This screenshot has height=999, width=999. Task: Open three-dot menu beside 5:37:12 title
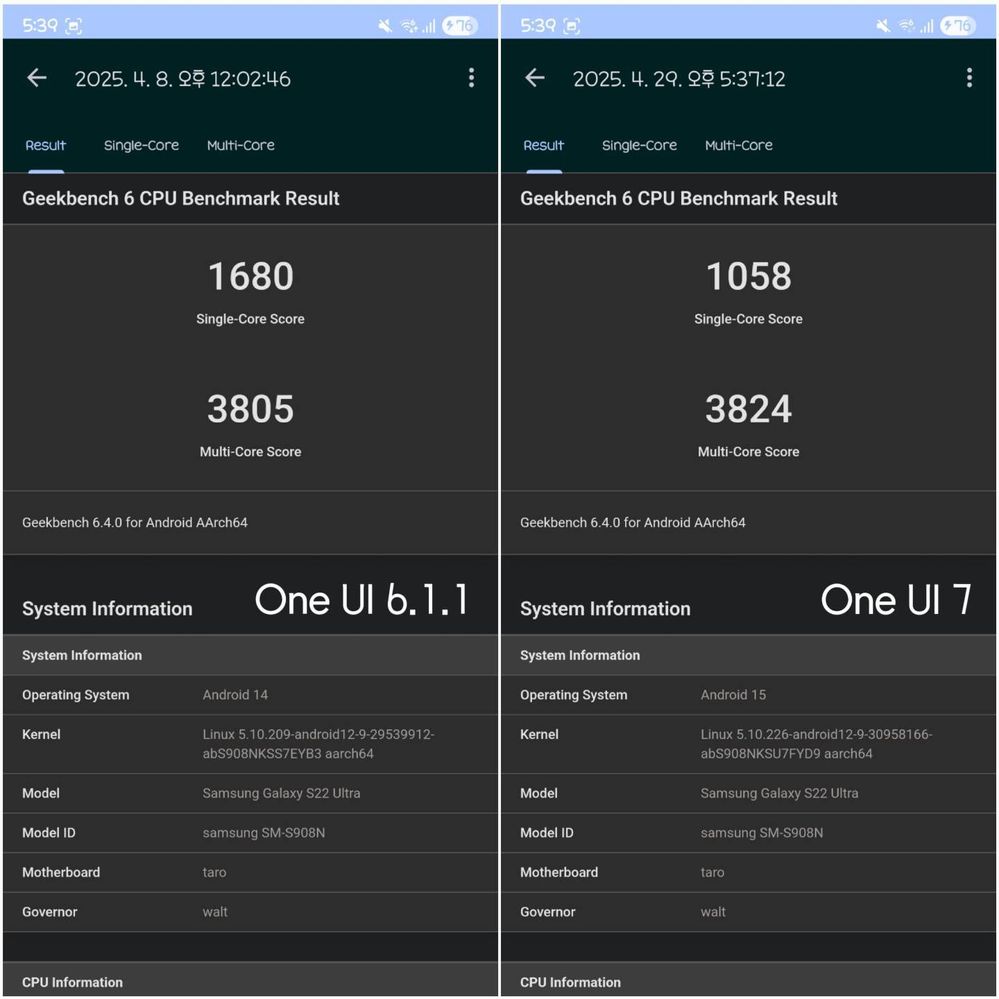point(969,78)
